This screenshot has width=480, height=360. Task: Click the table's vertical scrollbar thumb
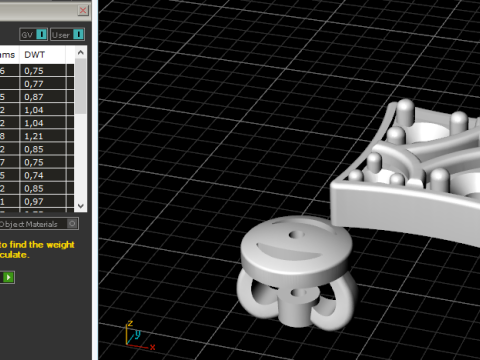click(x=80, y=86)
